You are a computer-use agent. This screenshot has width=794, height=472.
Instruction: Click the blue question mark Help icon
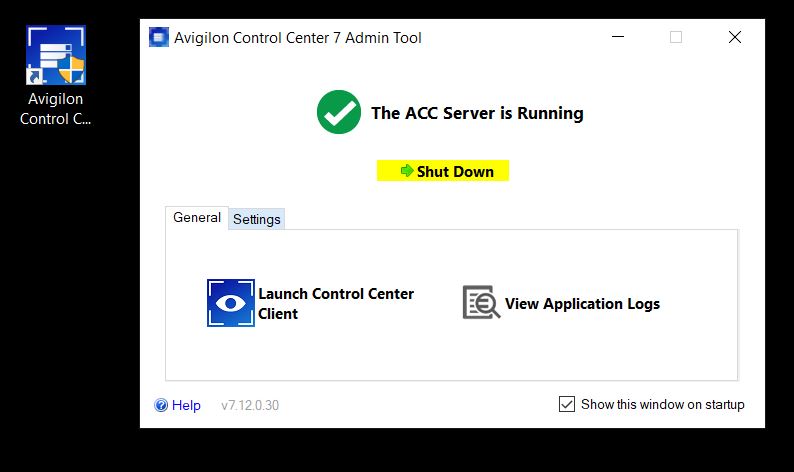161,405
